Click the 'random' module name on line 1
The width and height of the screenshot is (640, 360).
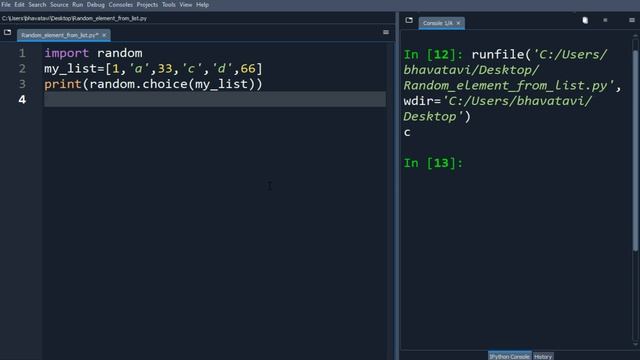click(120, 53)
